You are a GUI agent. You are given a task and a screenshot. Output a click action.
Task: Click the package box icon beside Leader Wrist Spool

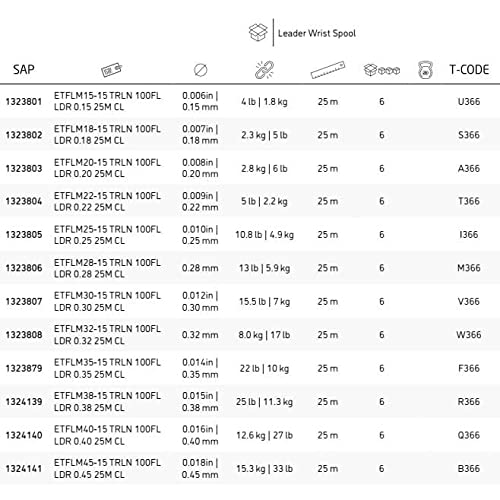tap(258, 33)
